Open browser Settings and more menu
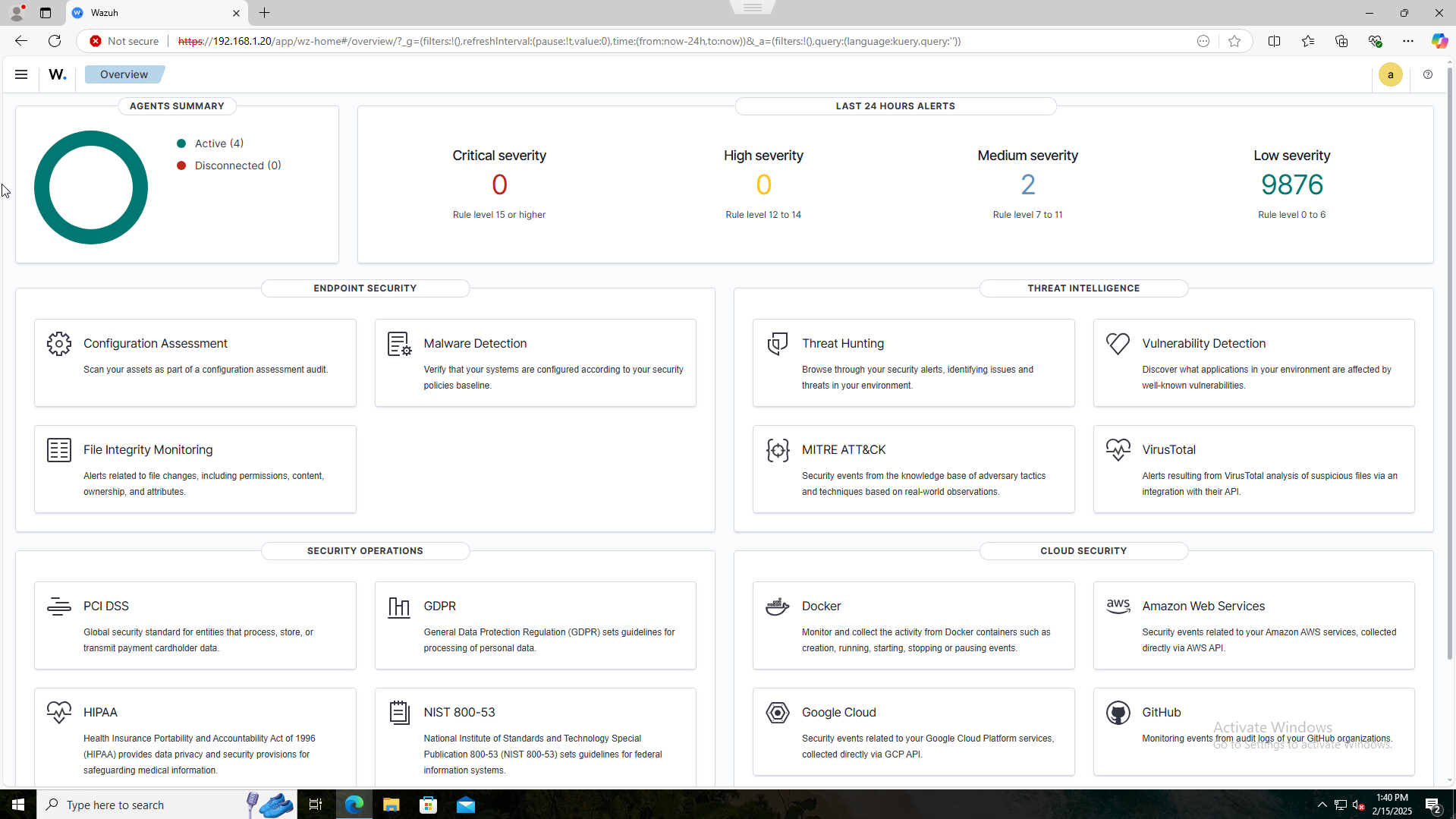The height and width of the screenshot is (819, 1456). coord(1407,41)
